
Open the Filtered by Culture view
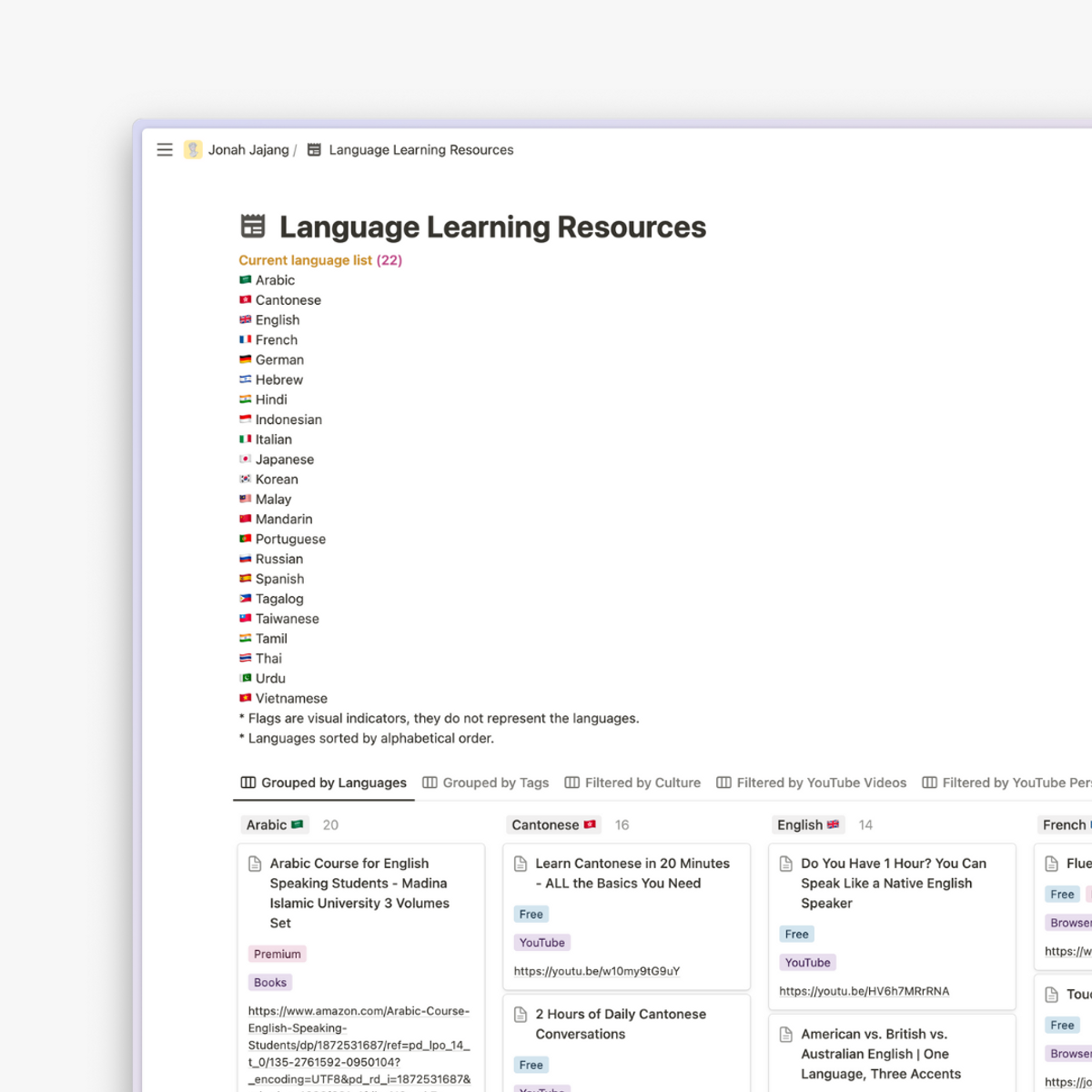(632, 783)
